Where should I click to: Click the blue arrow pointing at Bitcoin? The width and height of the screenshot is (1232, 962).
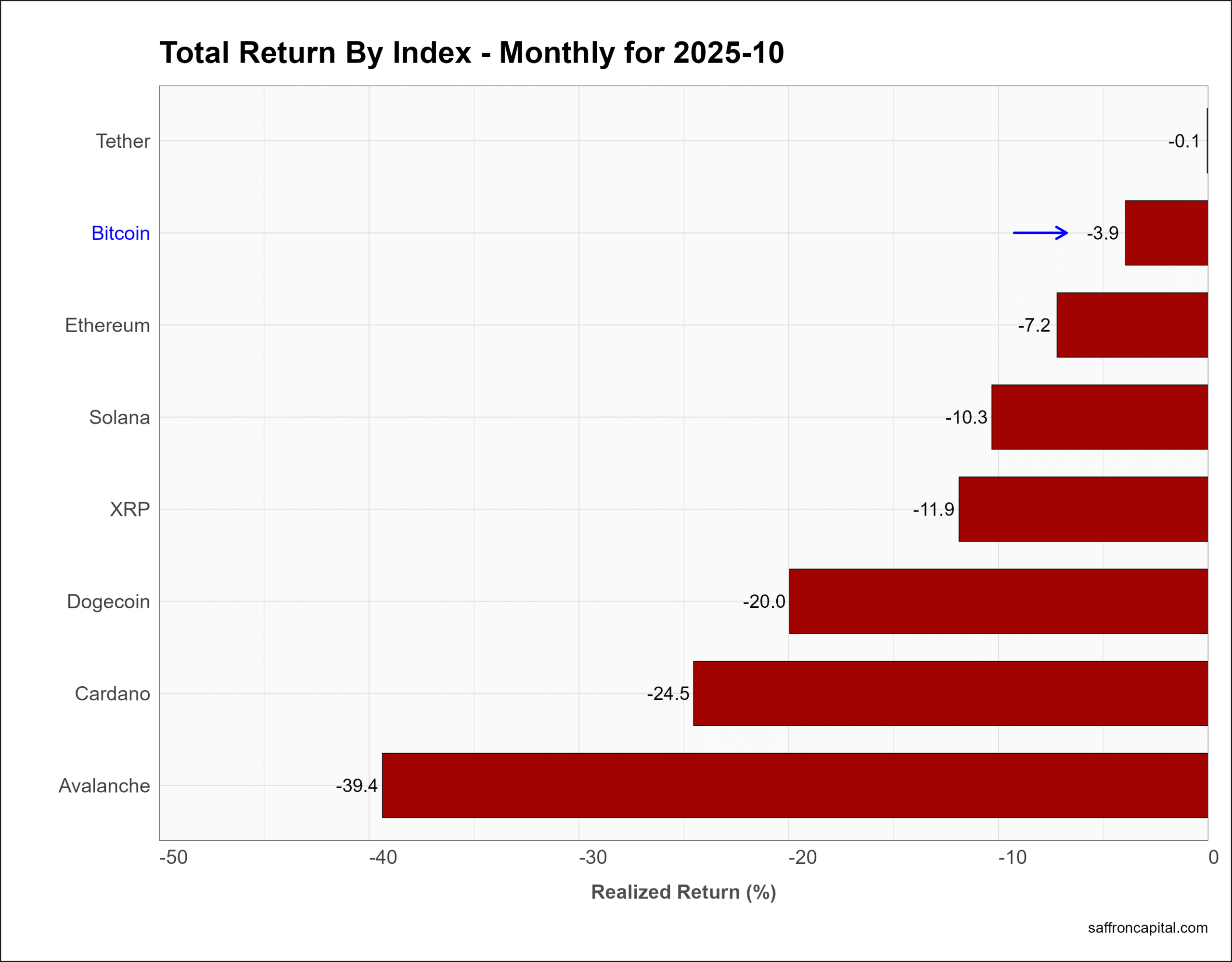point(1040,232)
